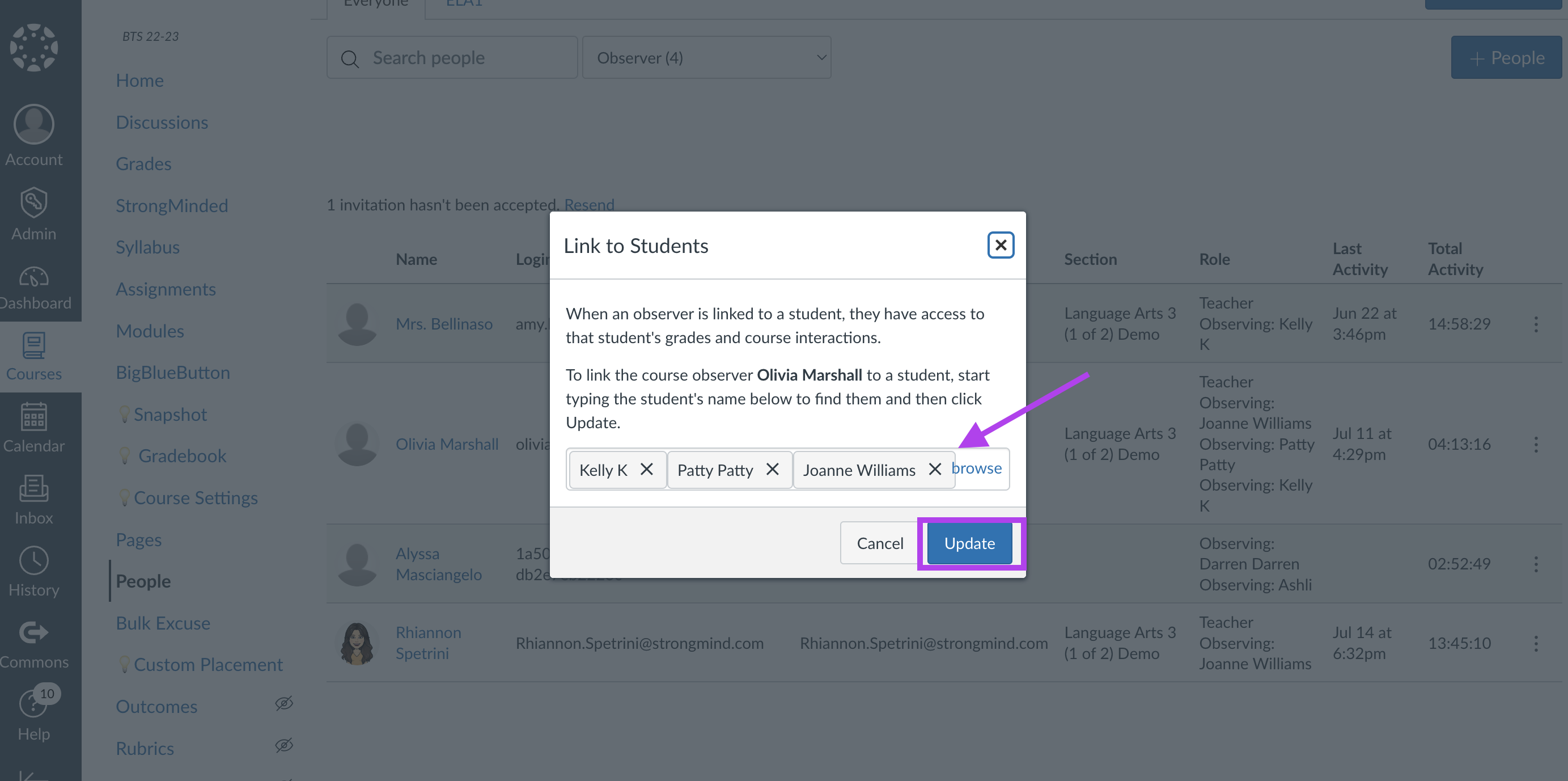
Task: Click the search magnifier icon
Action: (350, 58)
